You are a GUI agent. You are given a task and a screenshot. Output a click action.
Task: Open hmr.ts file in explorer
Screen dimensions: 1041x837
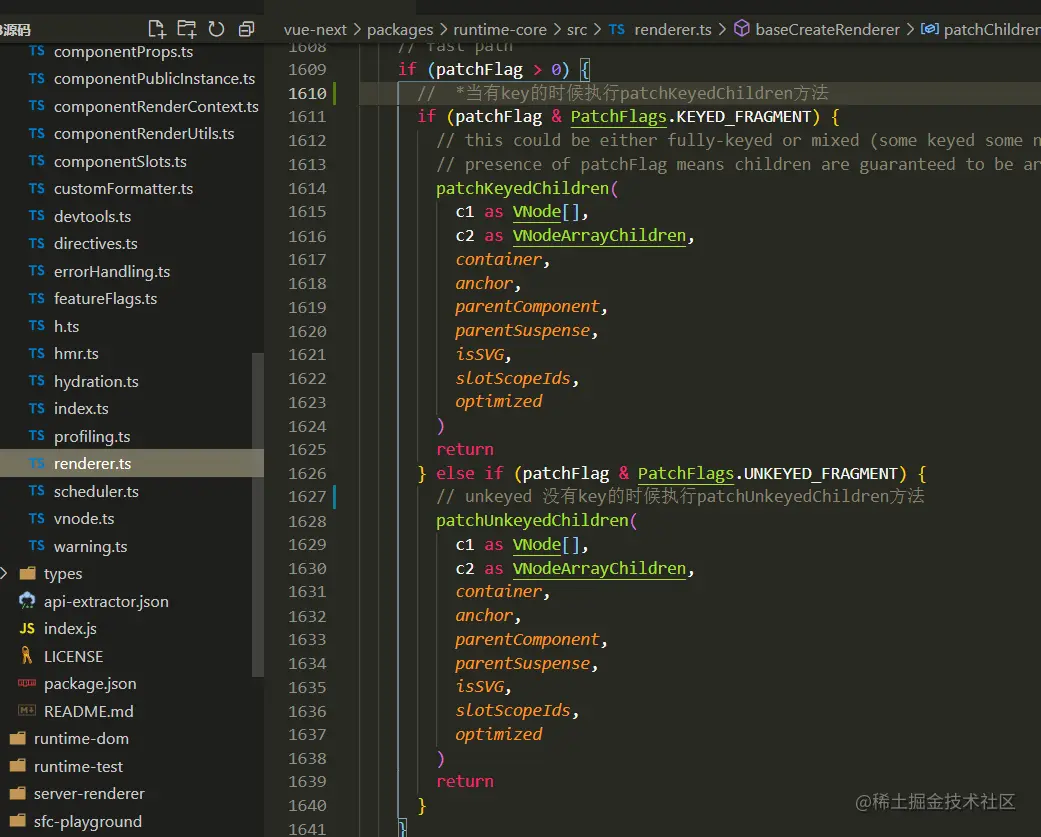click(76, 353)
